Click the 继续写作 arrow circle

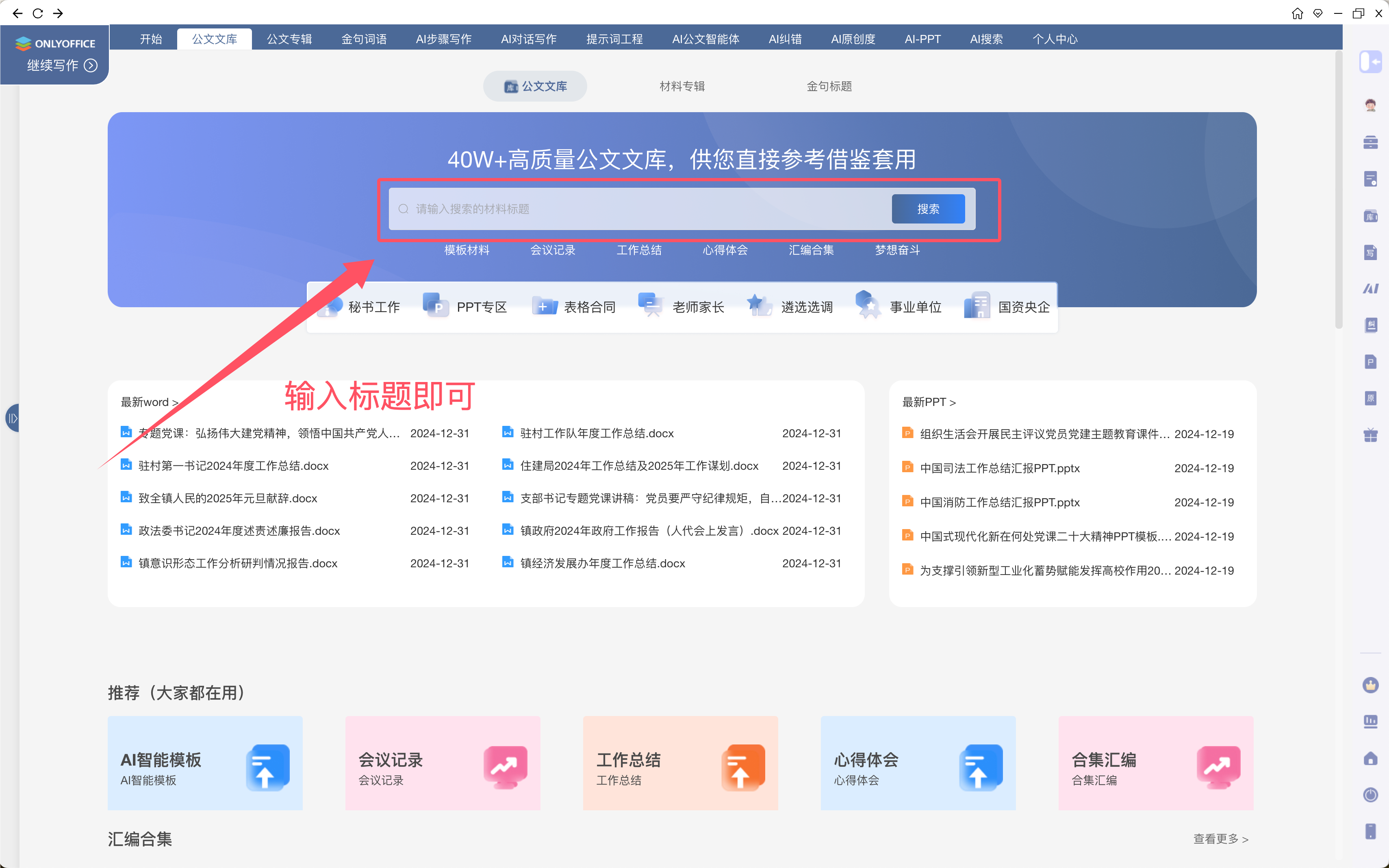tap(91, 65)
